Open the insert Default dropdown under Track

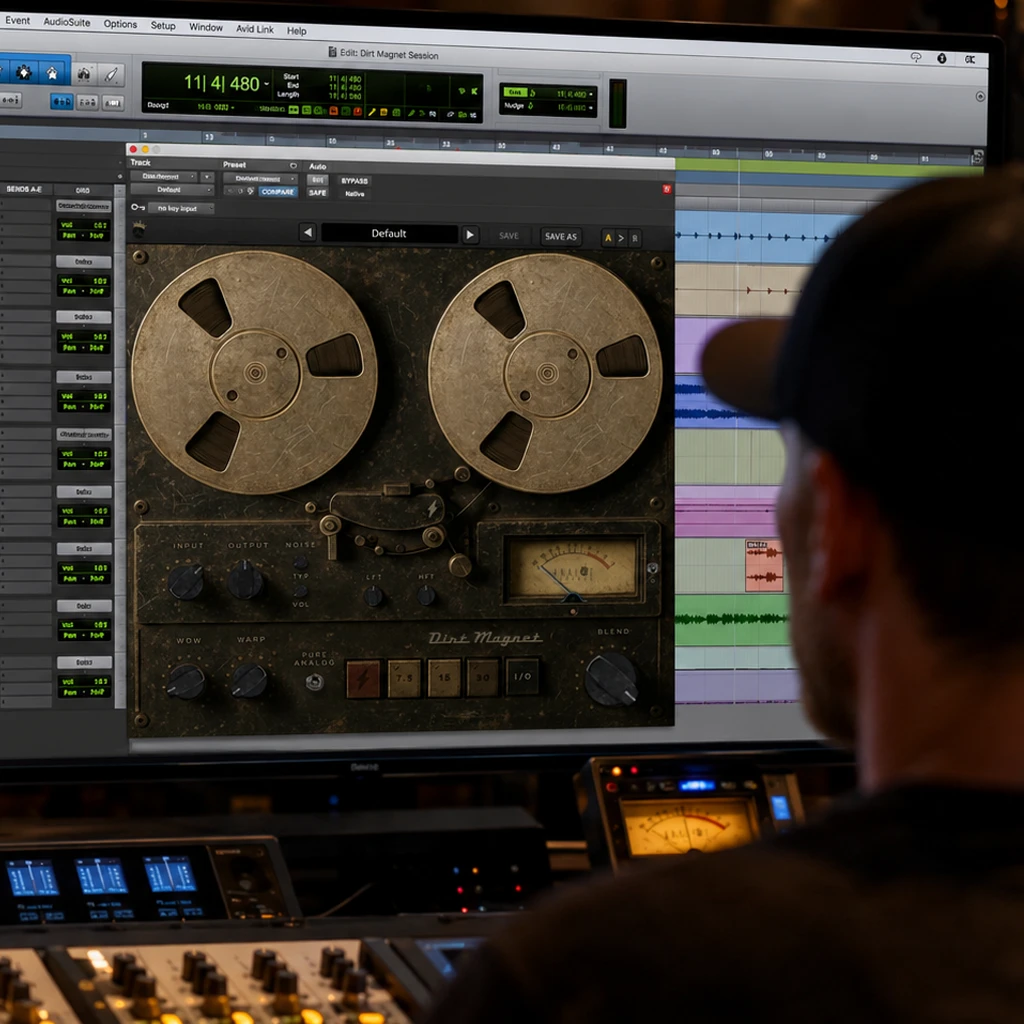(172, 190)
